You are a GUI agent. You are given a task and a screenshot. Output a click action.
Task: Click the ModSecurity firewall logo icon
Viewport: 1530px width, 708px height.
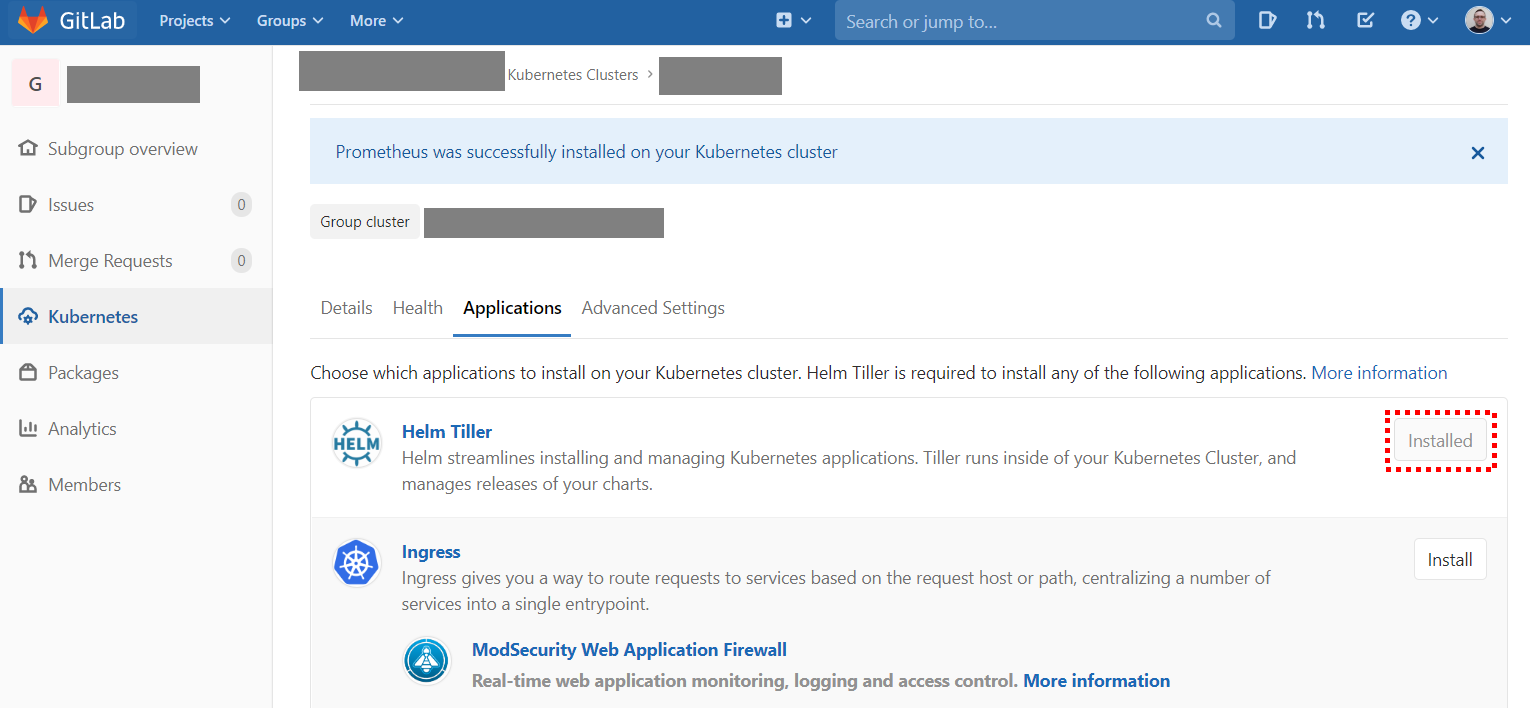pos(427,661)
